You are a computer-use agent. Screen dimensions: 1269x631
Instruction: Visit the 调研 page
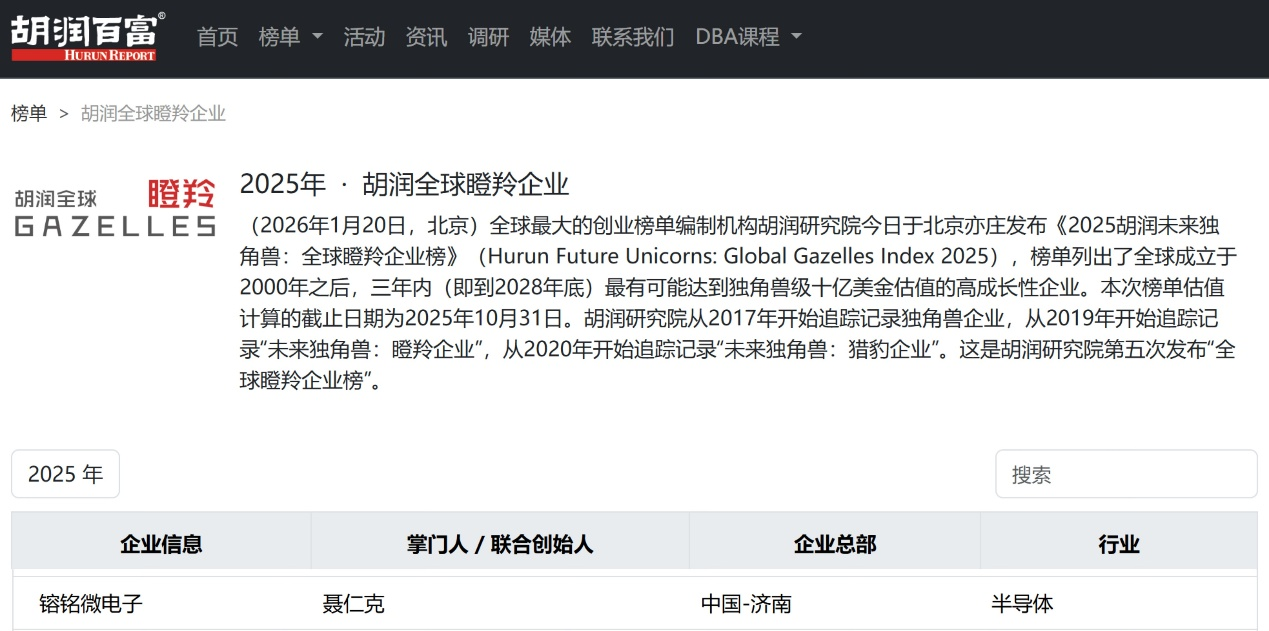point(488,37)
